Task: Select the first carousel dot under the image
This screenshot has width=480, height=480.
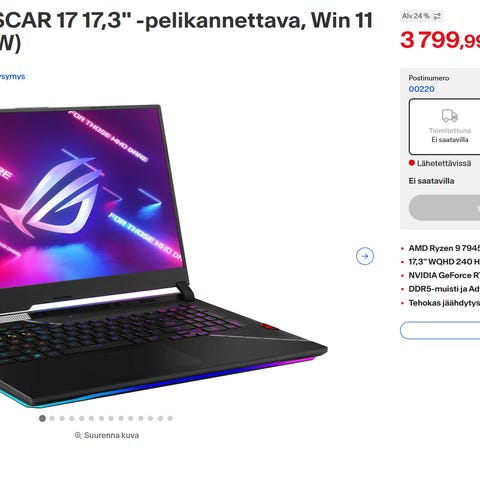Action: click(42, 418)
